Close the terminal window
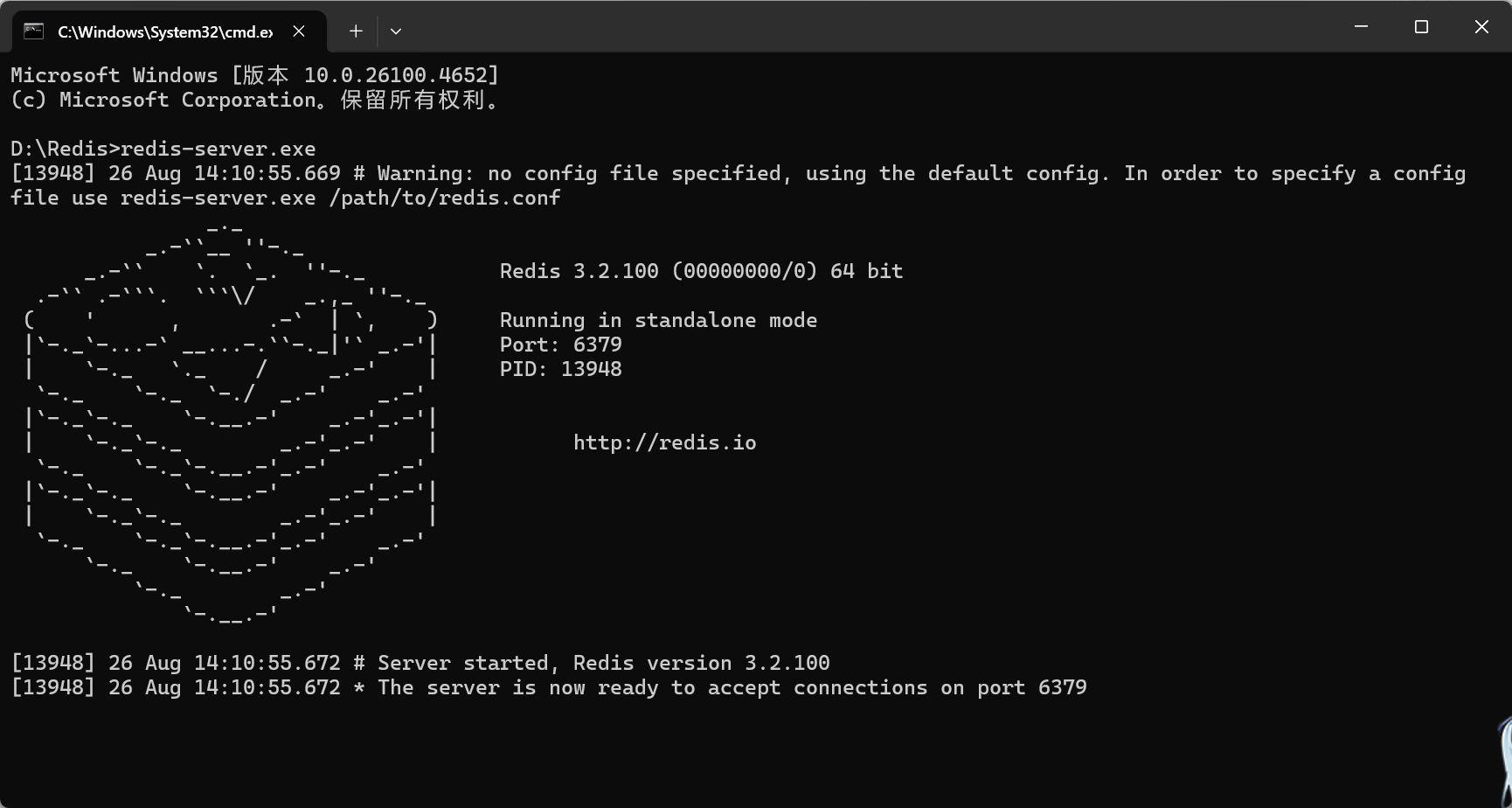The height and width of the screenshot is (808, 1512). [x=1481, y=27]
